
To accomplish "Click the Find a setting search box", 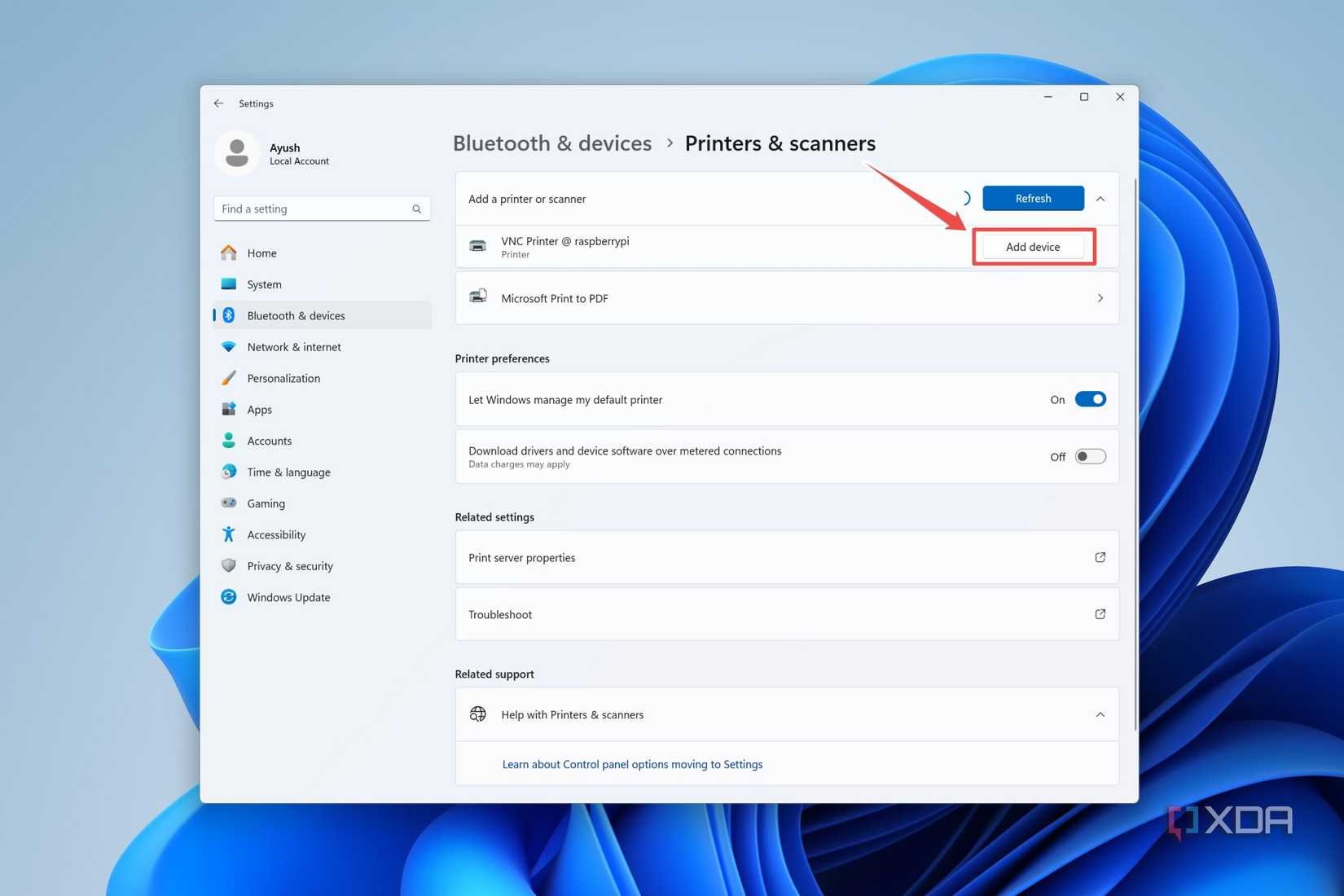I will pyautogui.click(x=322, y=209).
